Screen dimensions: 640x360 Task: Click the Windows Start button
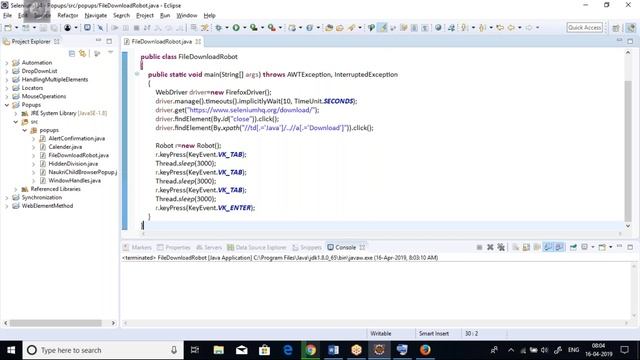coord(11,350)
